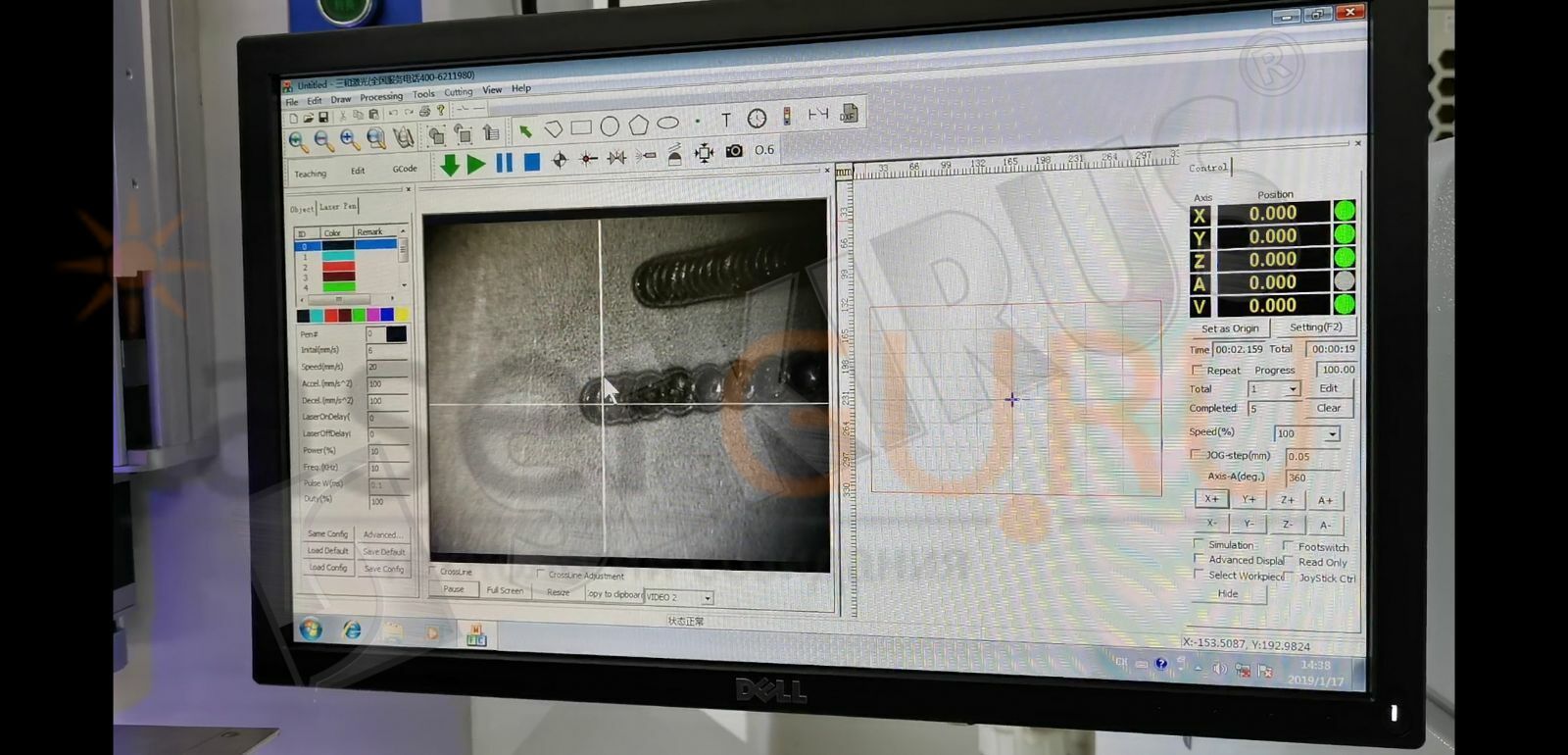This screenshot has width=1568, height=755.
Task: Open the Processing menu
Action: click(x=381, y=97)
